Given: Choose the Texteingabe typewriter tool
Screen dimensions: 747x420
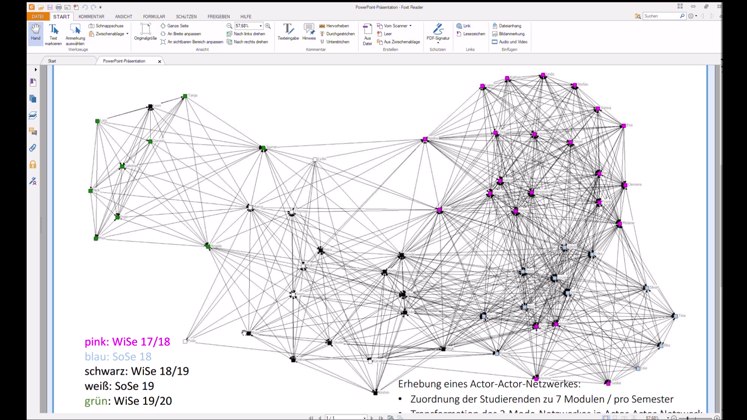Looking at the screenshot, I should (x=288, y=33).
